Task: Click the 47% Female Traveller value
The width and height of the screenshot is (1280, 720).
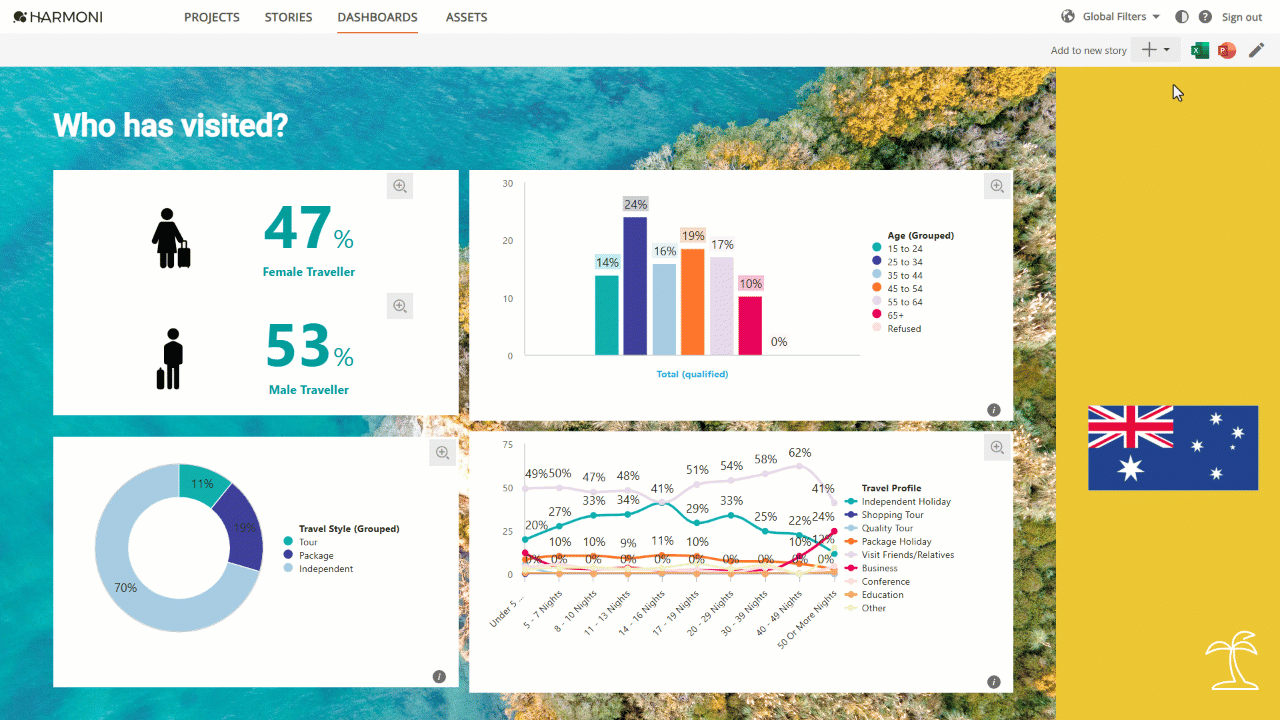Action: [309, 230]
